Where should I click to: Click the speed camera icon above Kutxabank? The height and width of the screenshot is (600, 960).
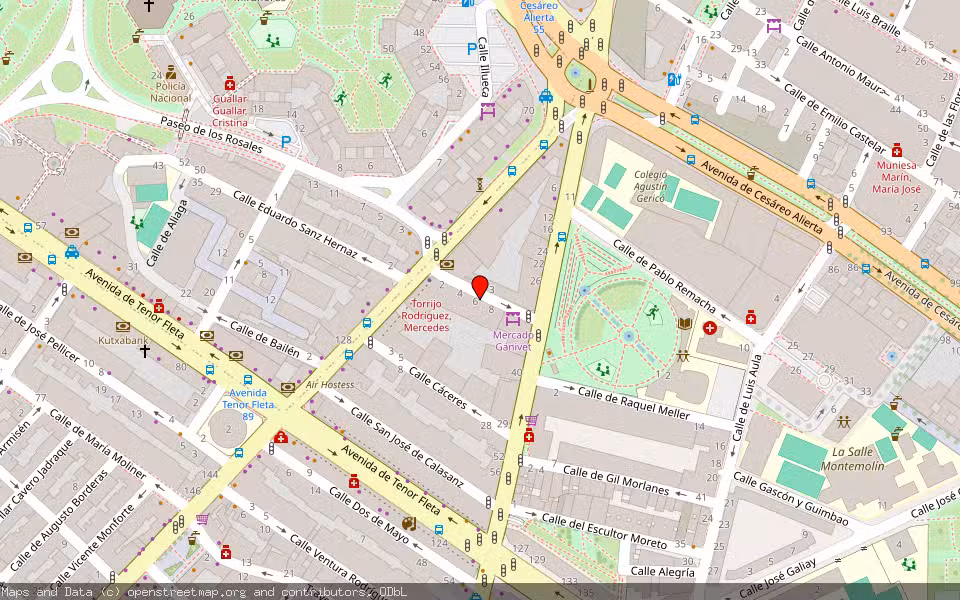[122, 326]
